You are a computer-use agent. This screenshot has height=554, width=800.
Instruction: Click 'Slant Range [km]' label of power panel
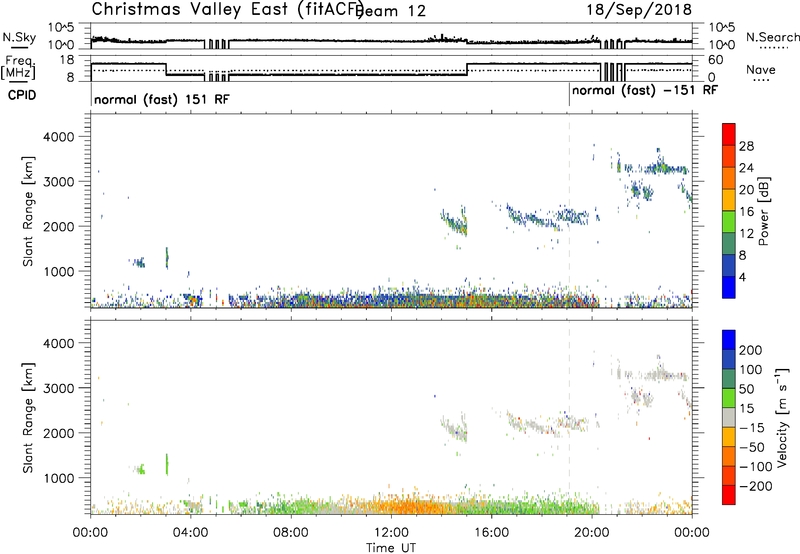click(28, 211)
